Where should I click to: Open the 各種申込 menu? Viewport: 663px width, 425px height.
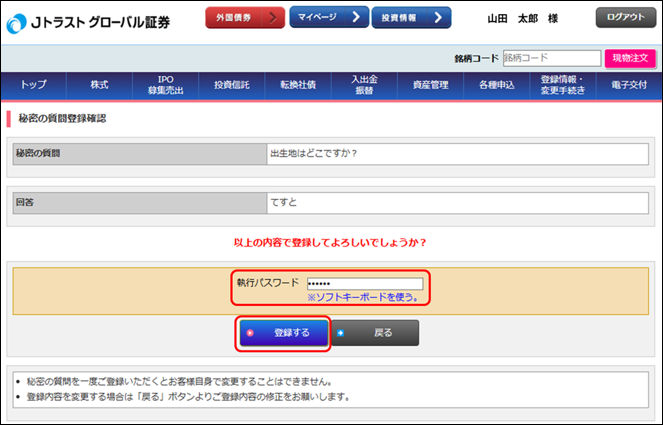tap(497, 85)
